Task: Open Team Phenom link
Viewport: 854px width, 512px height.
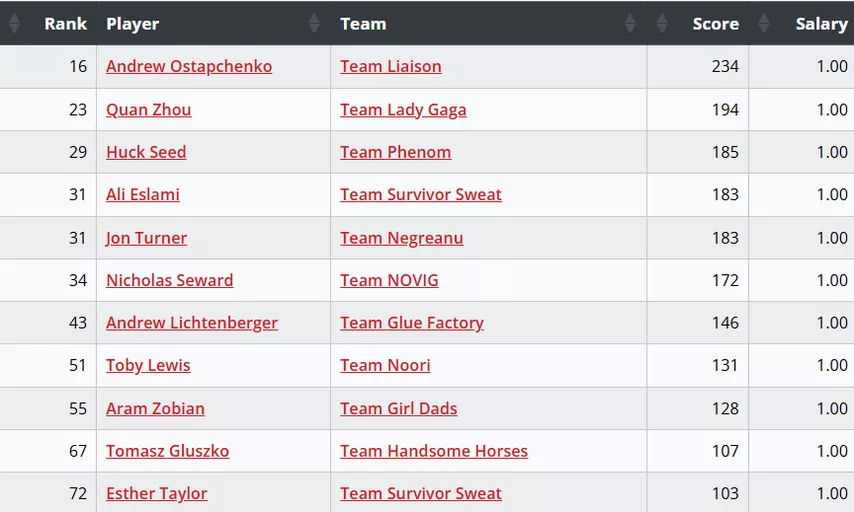Action: tap(396, 152)
